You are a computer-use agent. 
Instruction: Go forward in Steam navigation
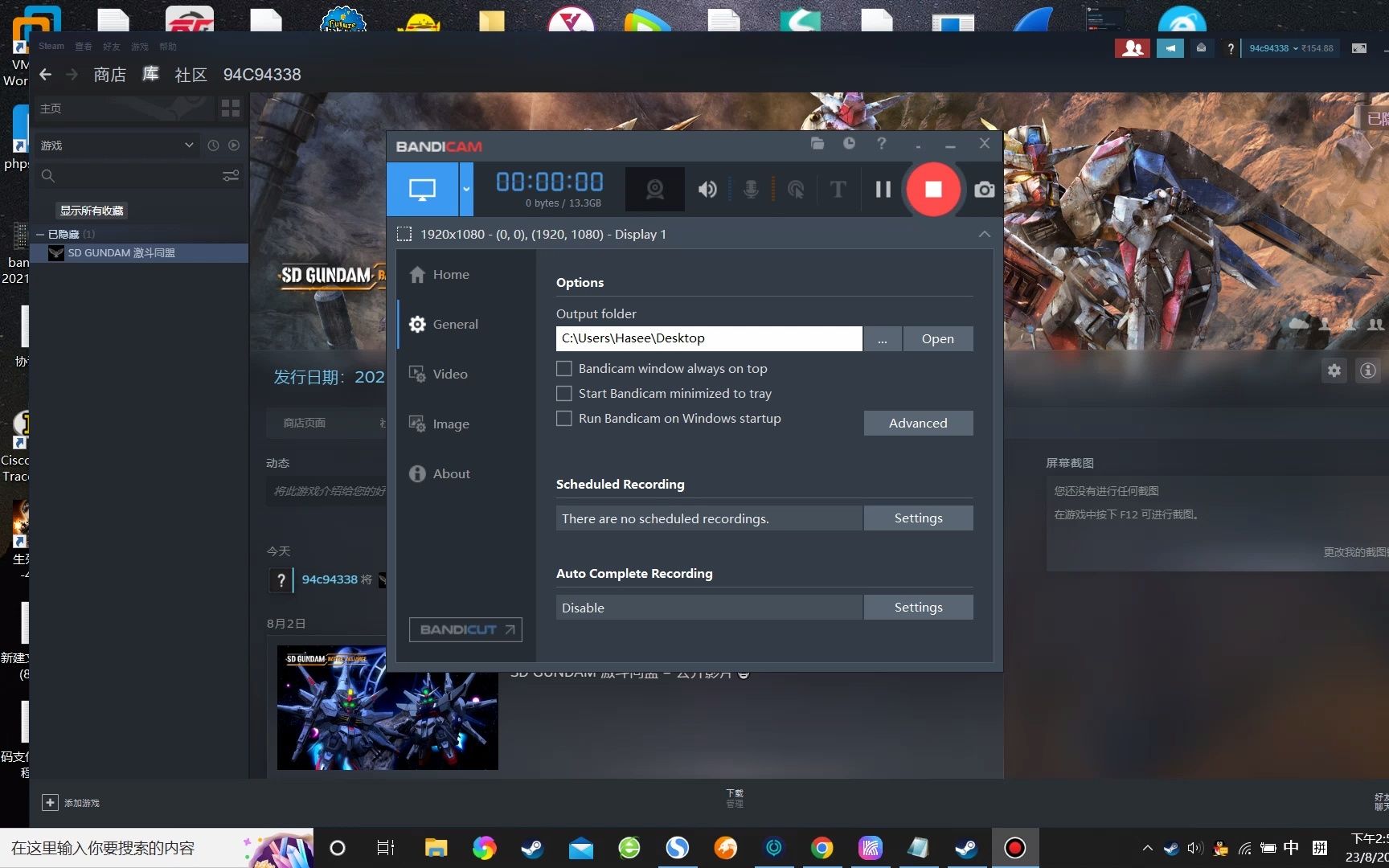(72, 75)
